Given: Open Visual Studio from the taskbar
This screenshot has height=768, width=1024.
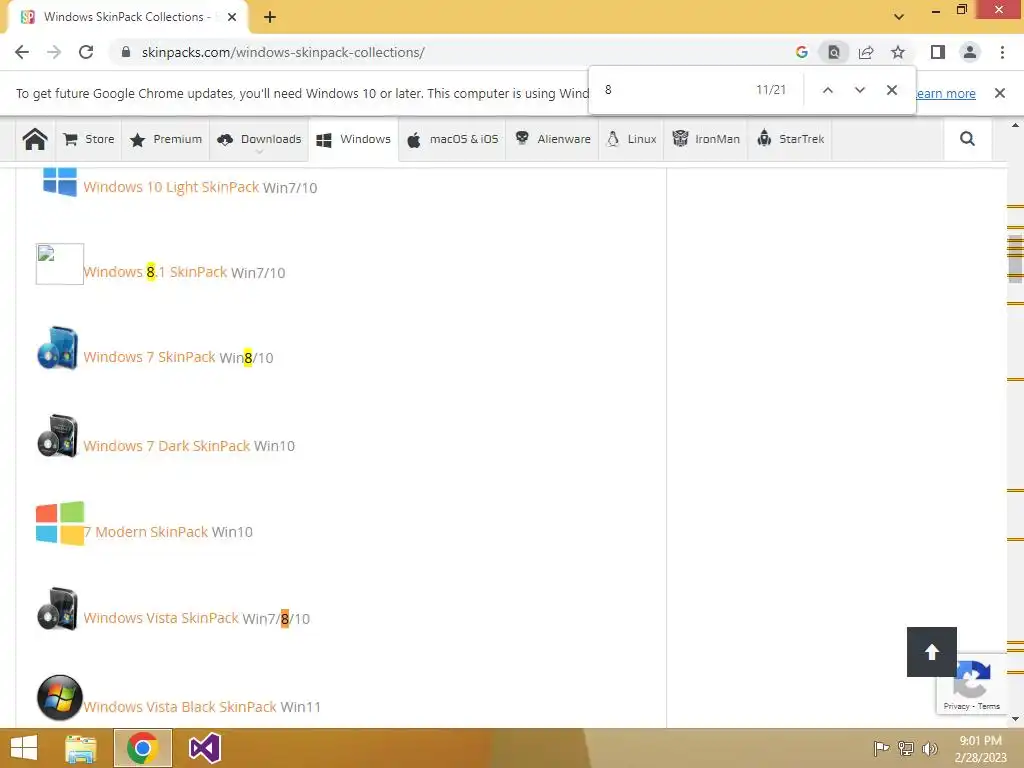Looking at the screenshot, I should coord(204,748).
